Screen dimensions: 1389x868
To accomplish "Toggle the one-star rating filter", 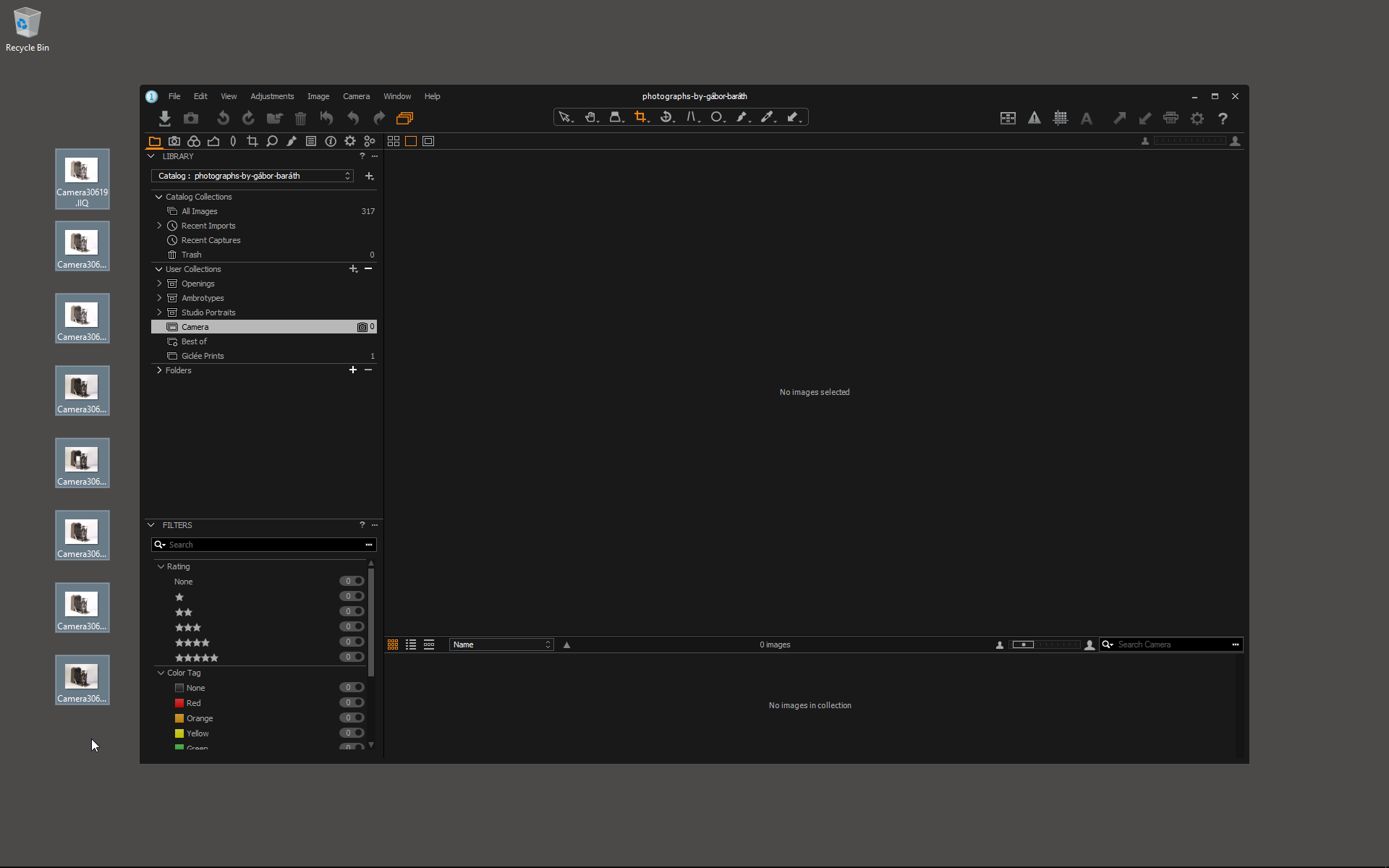I will coord(352,596).
